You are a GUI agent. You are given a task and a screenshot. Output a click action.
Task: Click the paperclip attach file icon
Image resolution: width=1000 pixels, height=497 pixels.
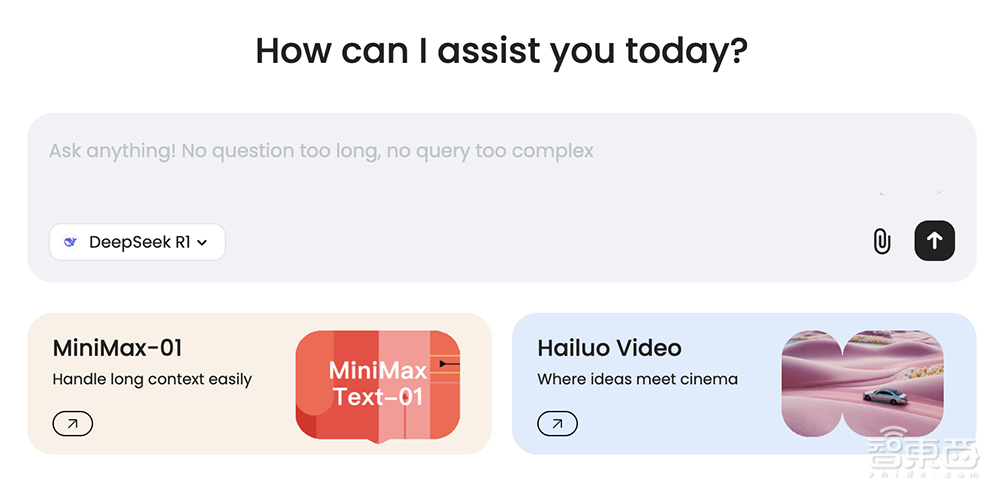(881, 241)
